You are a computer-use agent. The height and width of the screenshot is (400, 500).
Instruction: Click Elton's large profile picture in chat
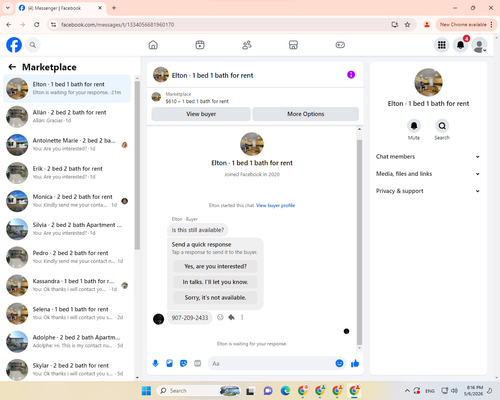[252, 144]
